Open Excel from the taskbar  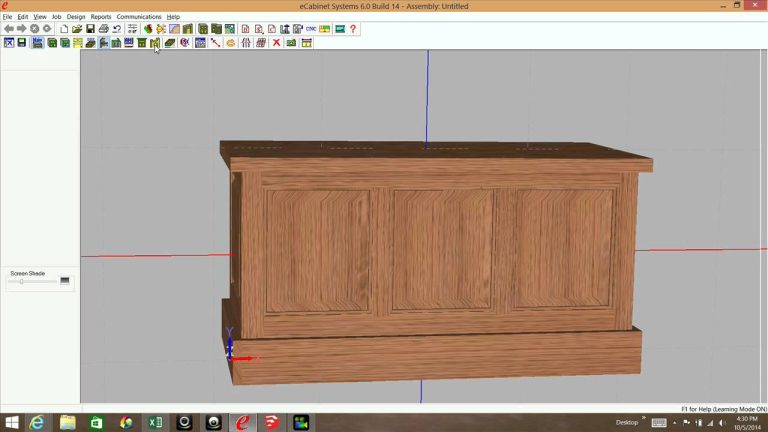click(x=155, y=423)
